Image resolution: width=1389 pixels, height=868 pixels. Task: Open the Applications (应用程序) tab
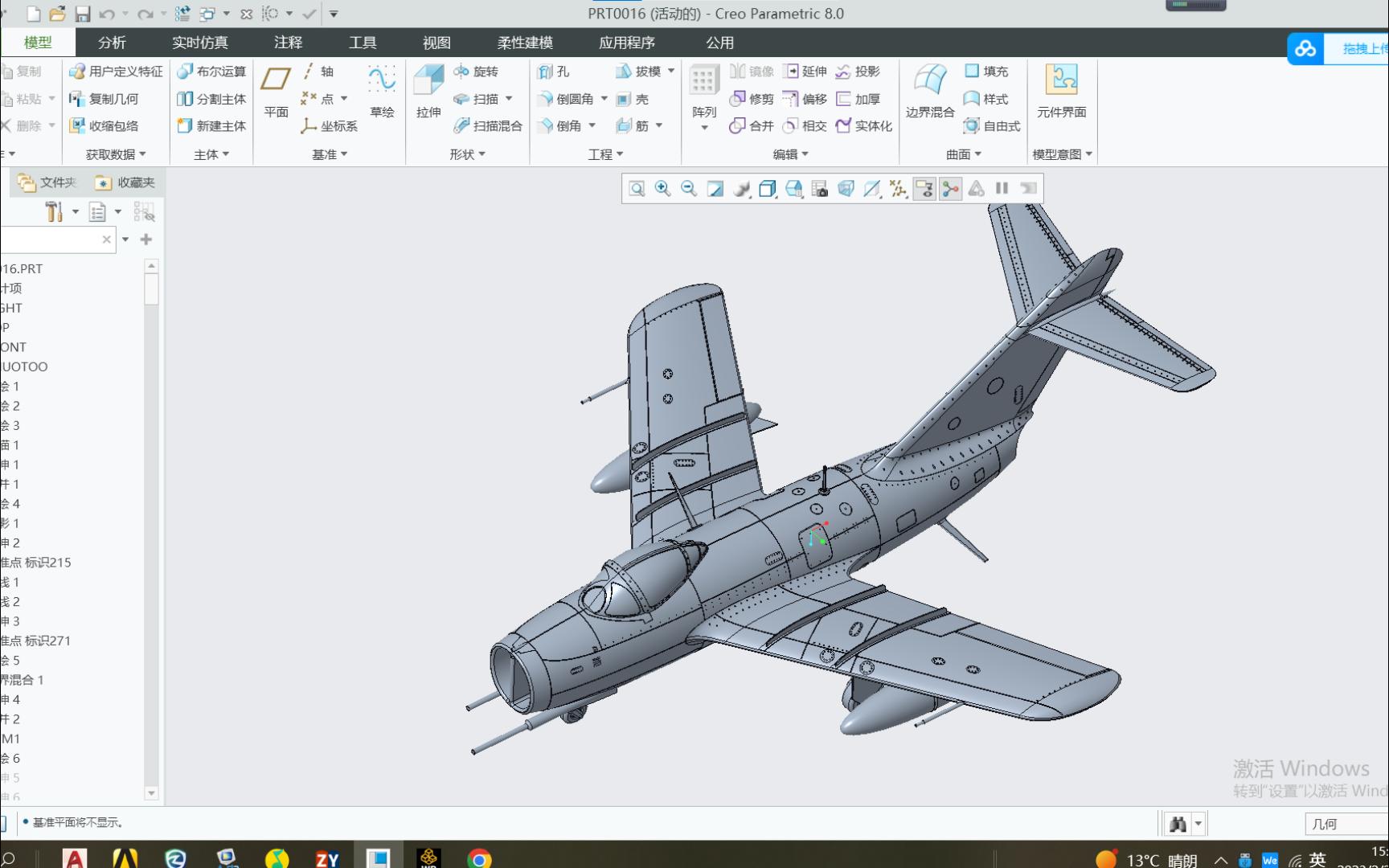pos(627,43)
